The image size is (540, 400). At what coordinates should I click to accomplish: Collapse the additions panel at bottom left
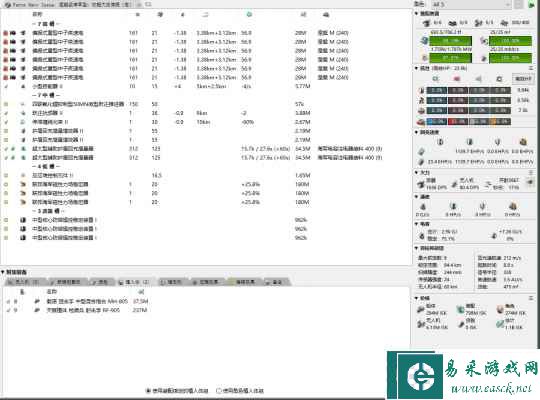3,272
